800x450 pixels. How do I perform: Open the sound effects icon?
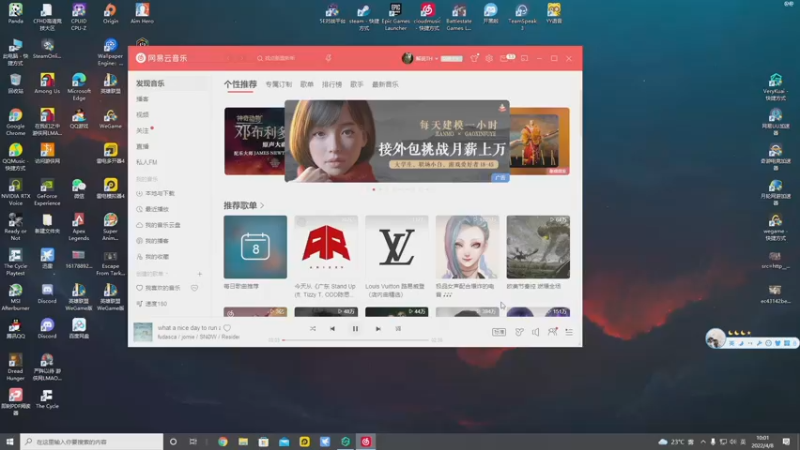click(519, 332)
